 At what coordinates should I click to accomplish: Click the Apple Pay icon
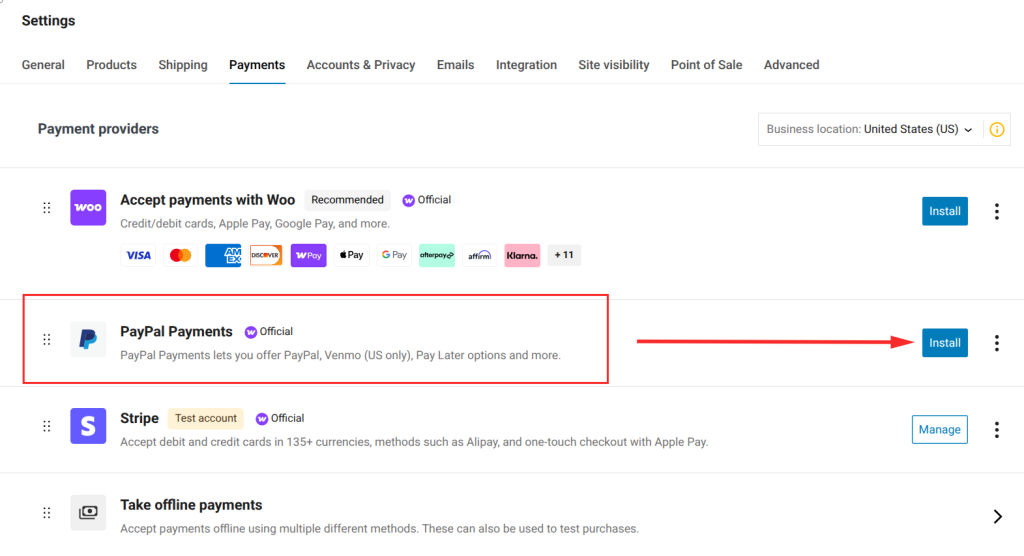coord(351,255)
